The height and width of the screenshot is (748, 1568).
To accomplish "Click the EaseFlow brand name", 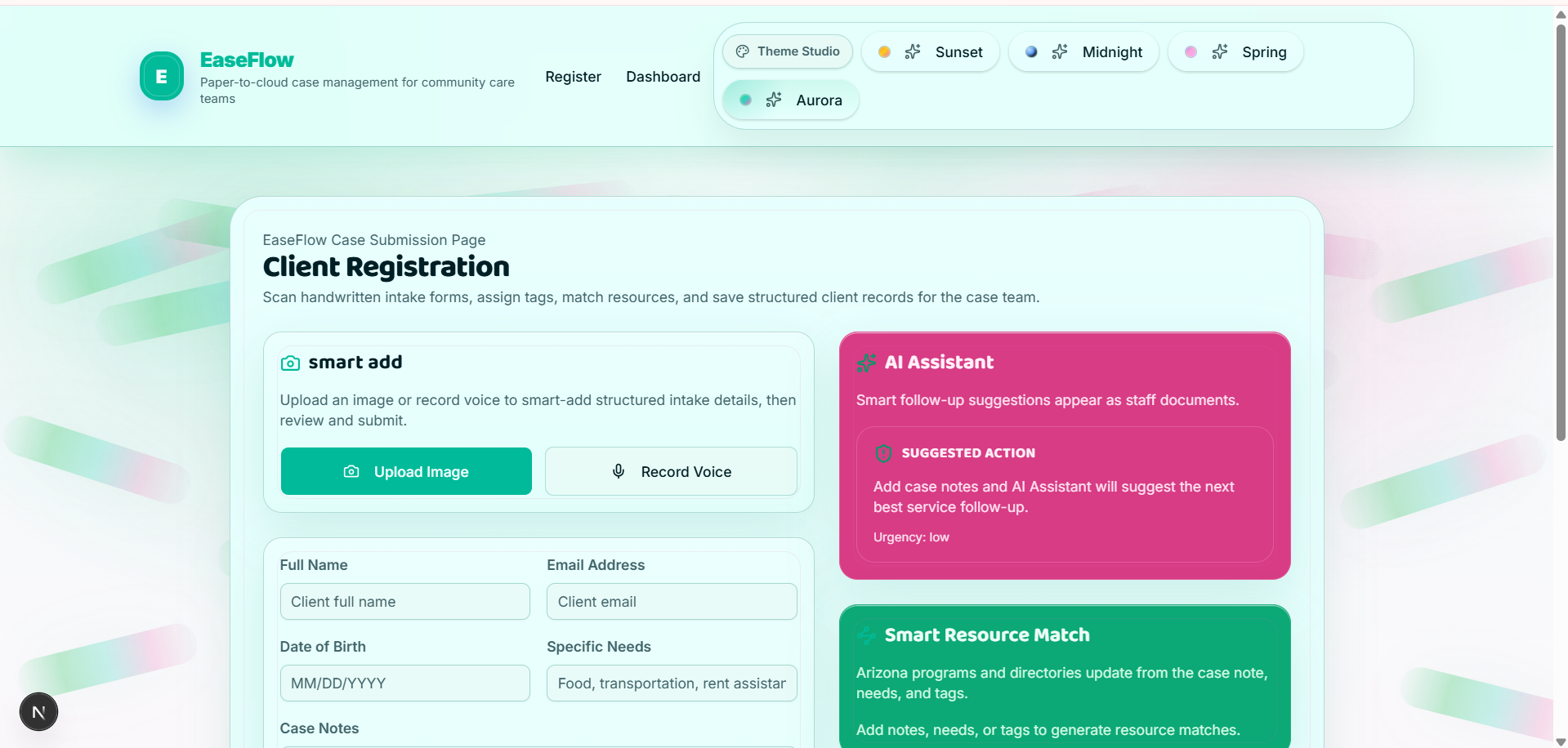I will point(247,60).
